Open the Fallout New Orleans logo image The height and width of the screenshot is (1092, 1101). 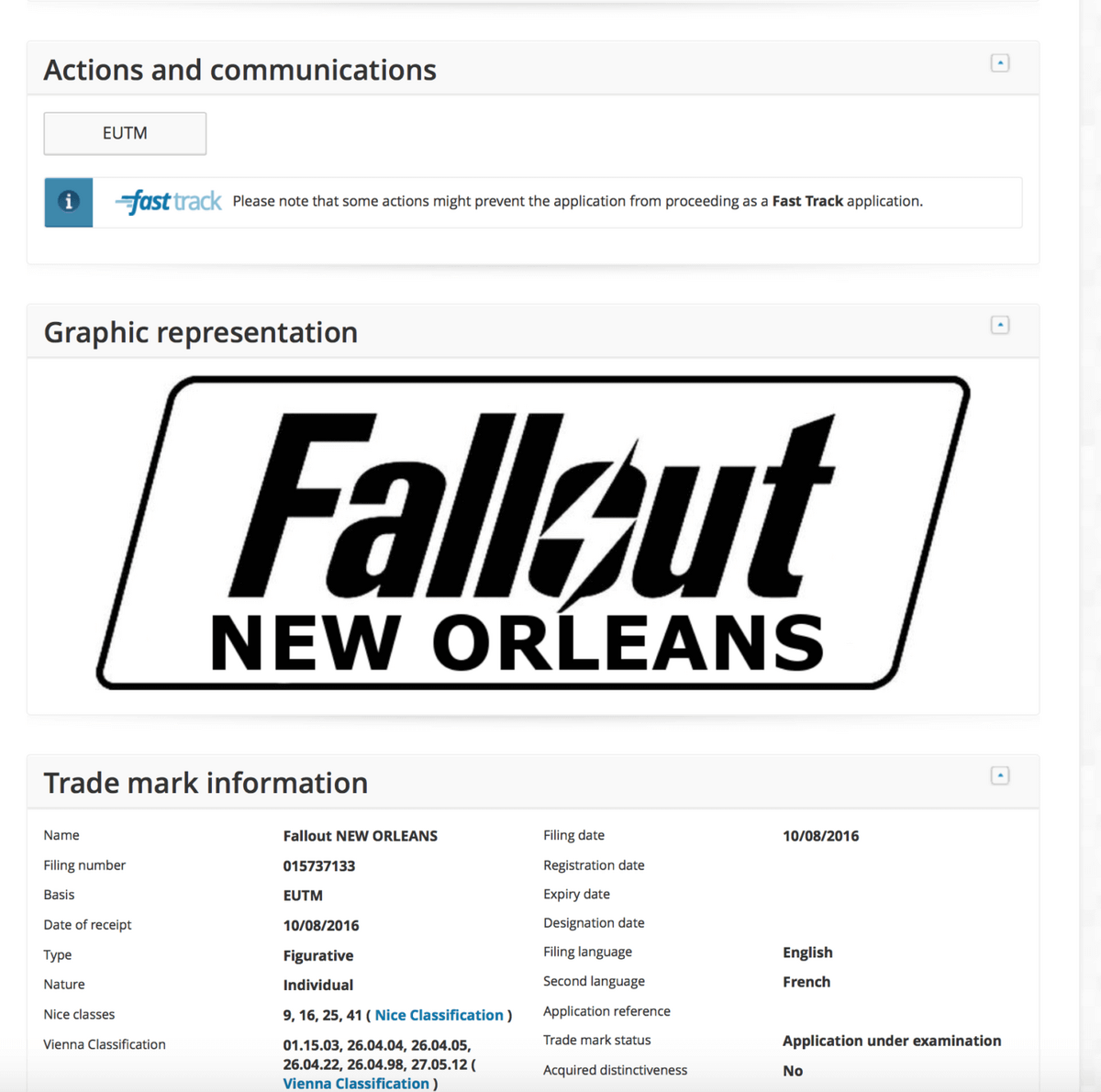[533, 532]
